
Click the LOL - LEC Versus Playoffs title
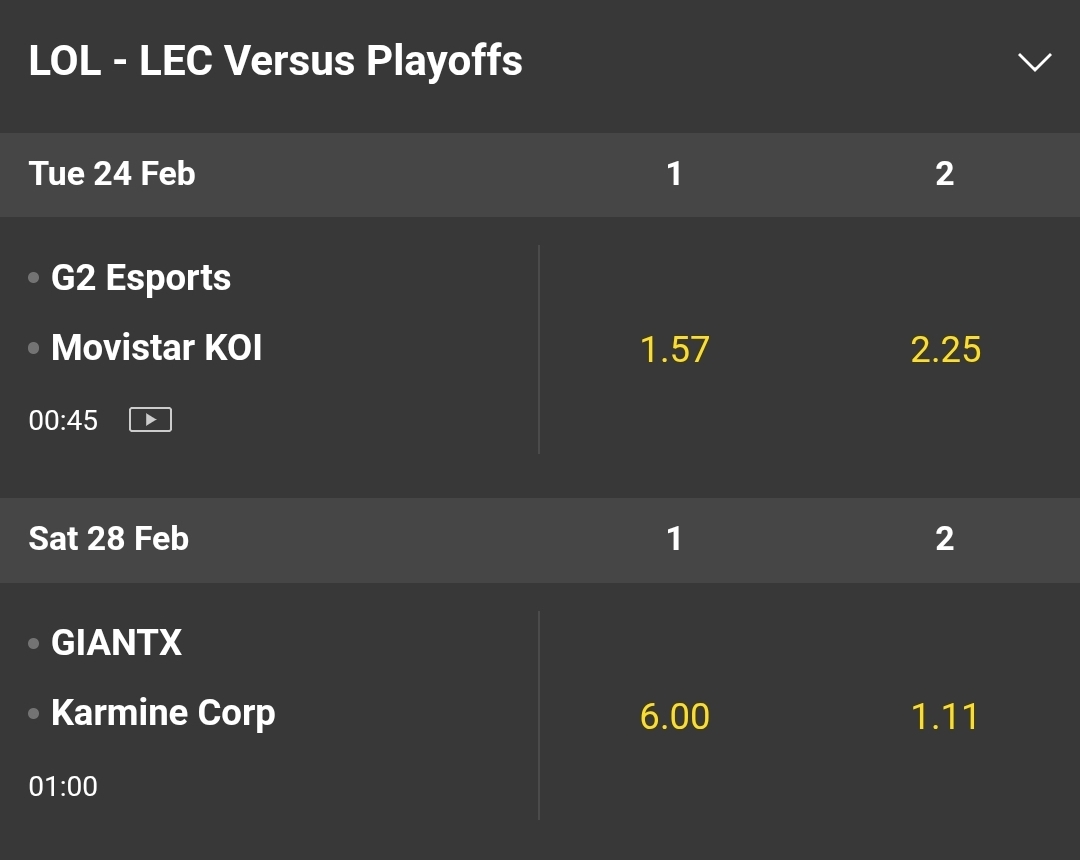(x=275, y=62)
